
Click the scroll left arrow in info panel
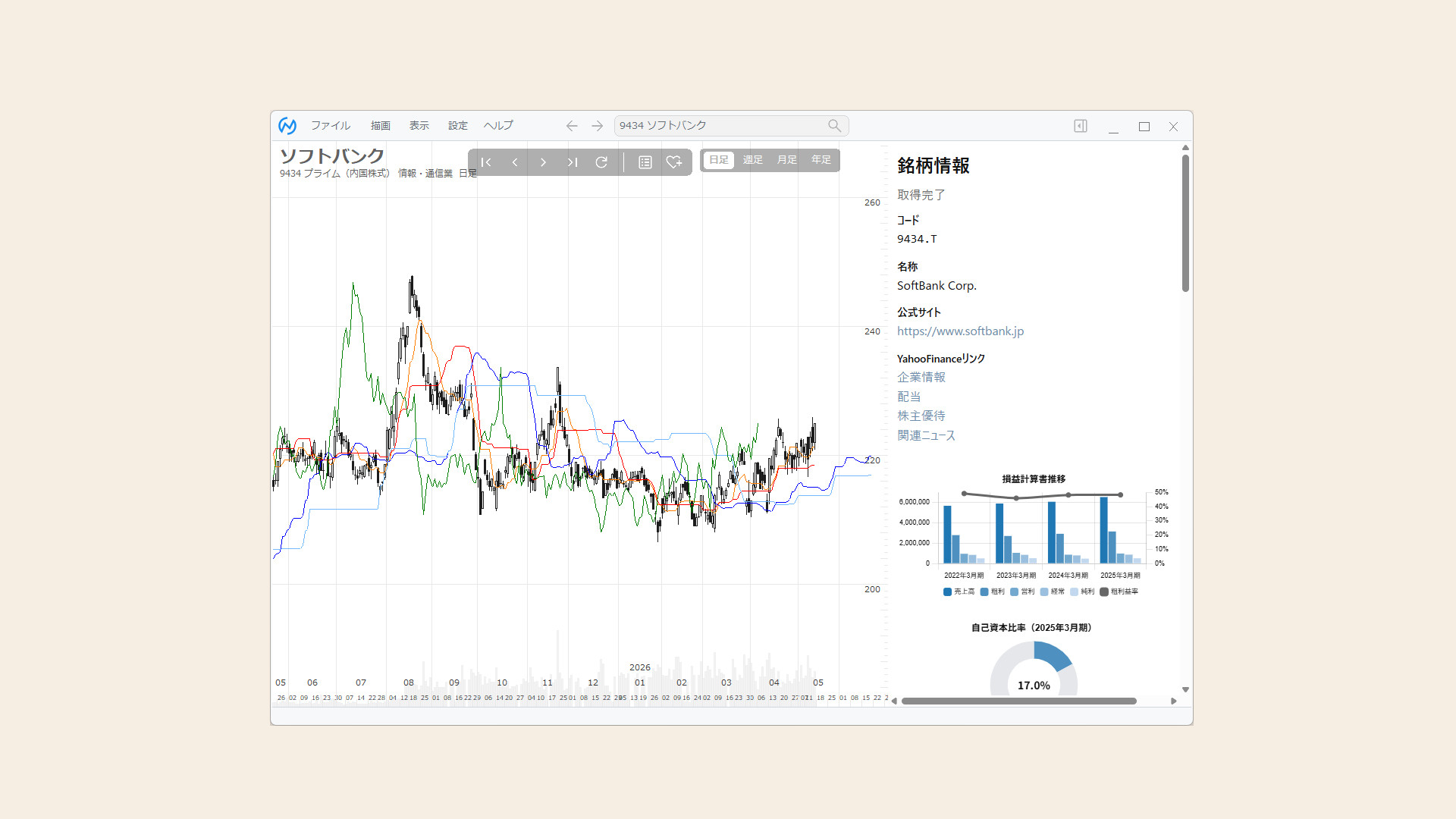[x=894, y=701]
